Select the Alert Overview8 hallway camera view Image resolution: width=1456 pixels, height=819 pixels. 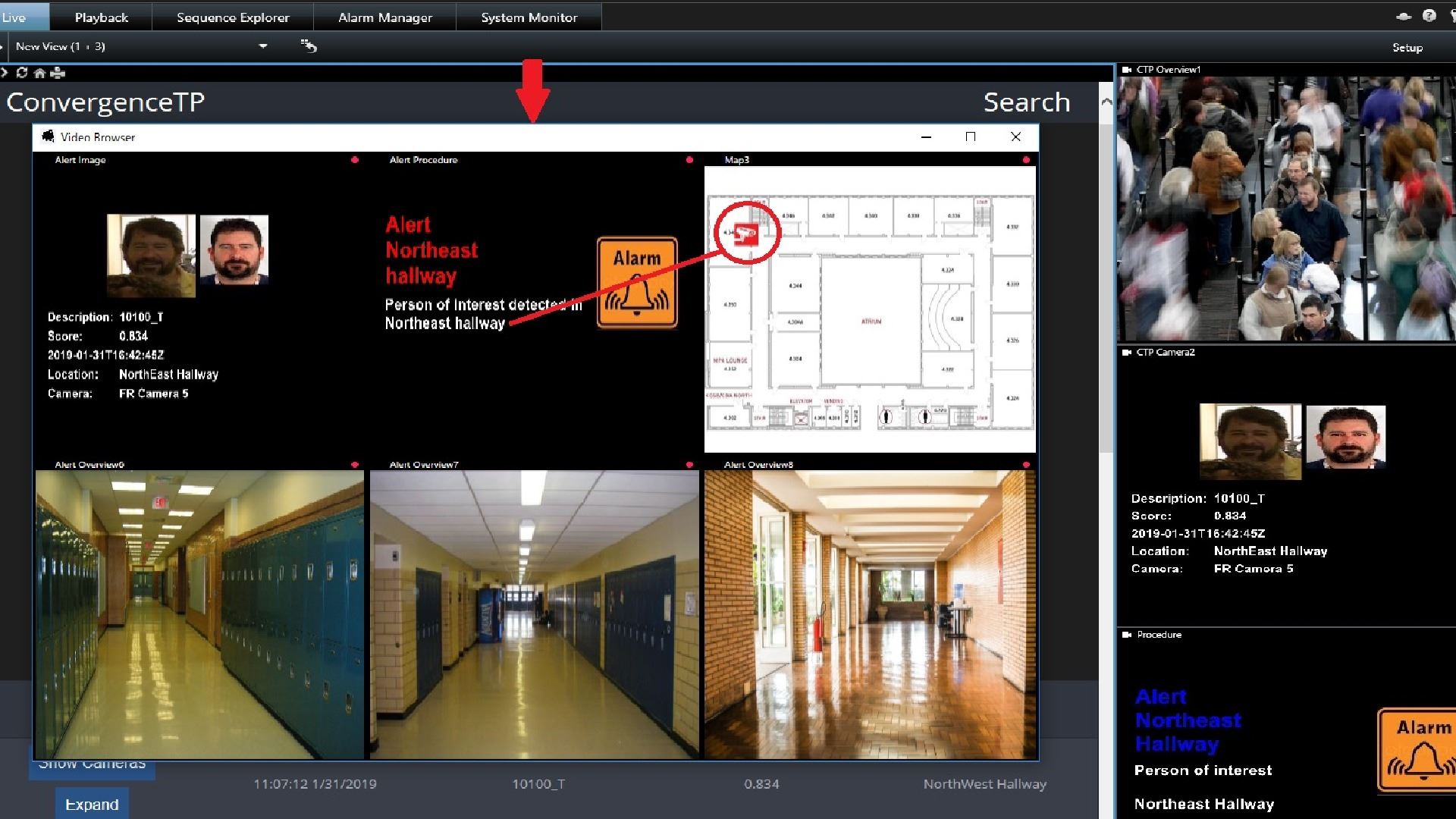pos(870,614)
